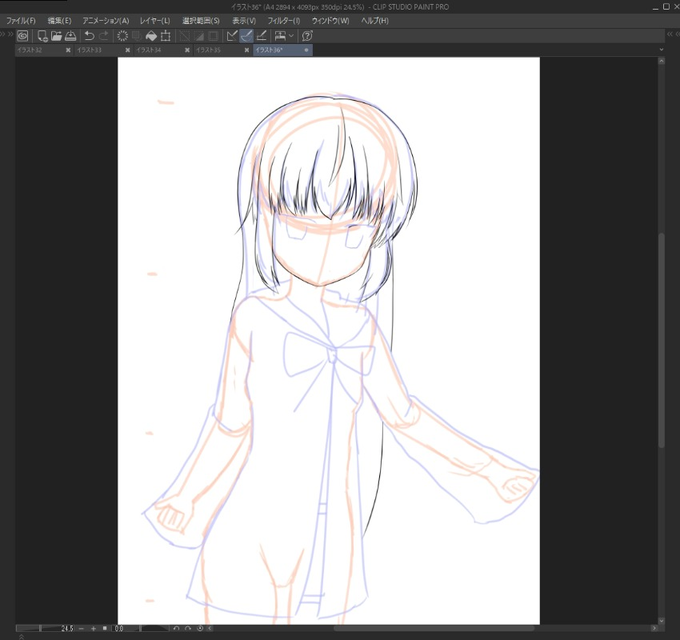Screen dimensions: 680x640
Task: Close the イラスト34 tab
Action: click(187, 50)
